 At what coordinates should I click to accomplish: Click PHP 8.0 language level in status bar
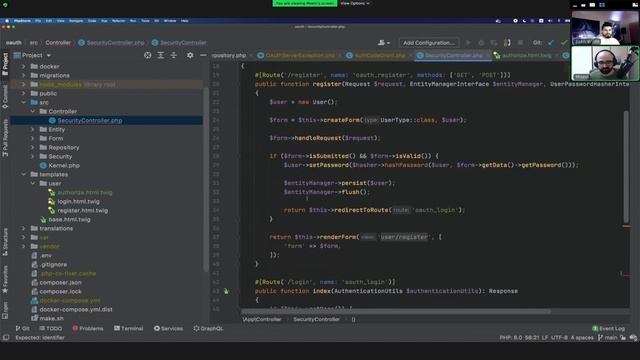tap(510, 338)
